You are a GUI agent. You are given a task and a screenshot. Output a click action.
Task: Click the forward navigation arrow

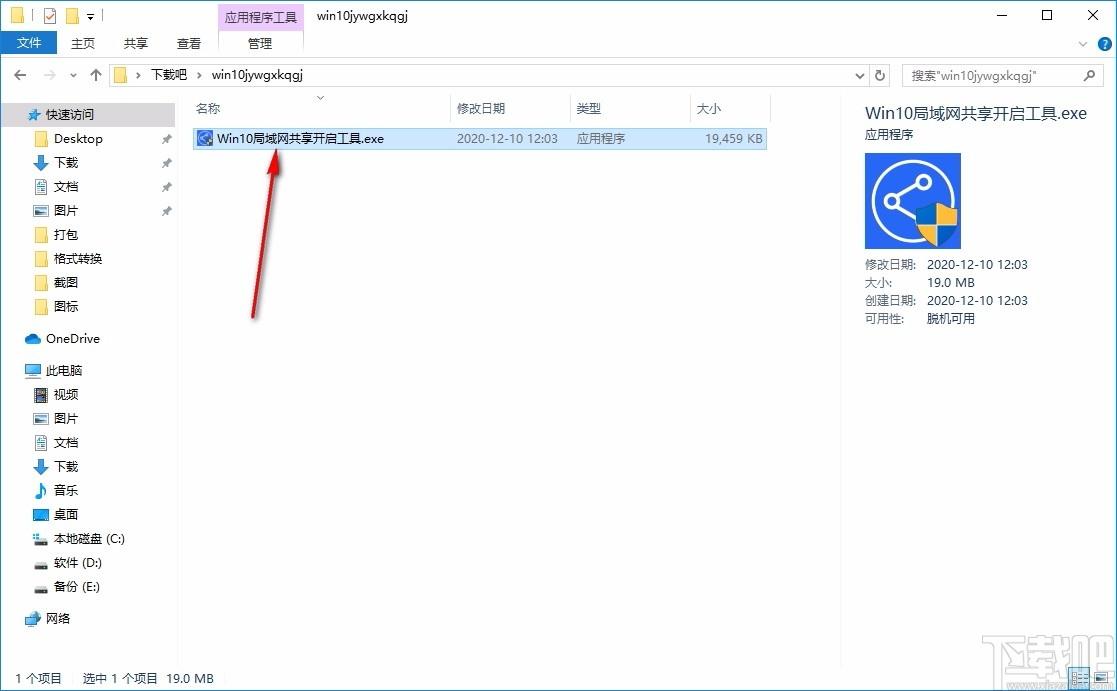tap(49, 75)
